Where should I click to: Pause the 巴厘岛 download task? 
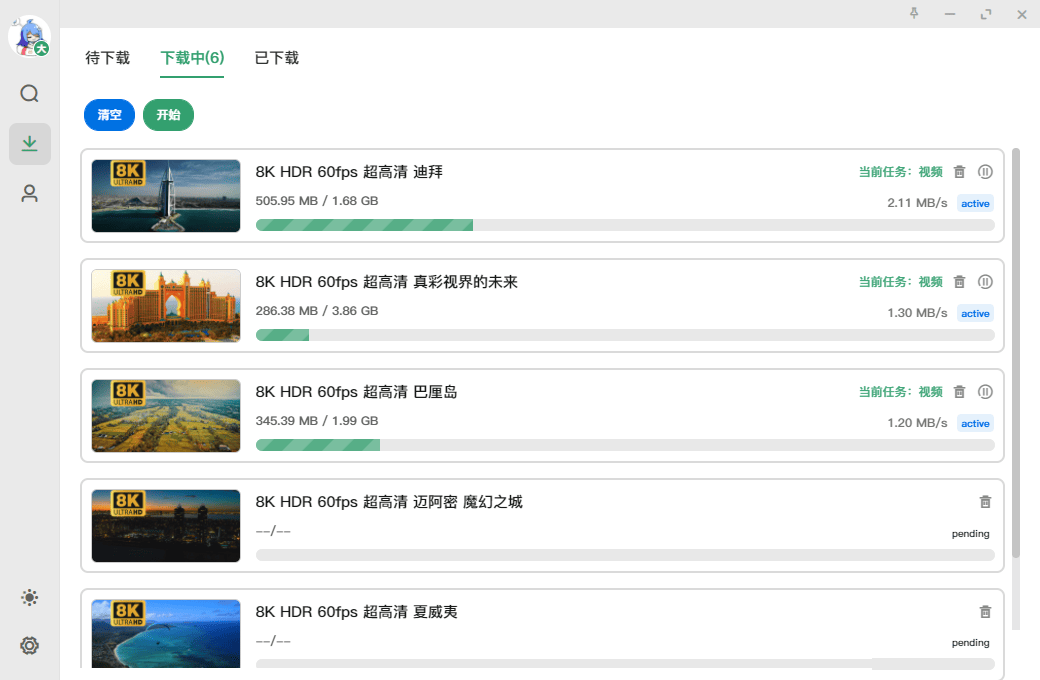(x=985, y=391)
